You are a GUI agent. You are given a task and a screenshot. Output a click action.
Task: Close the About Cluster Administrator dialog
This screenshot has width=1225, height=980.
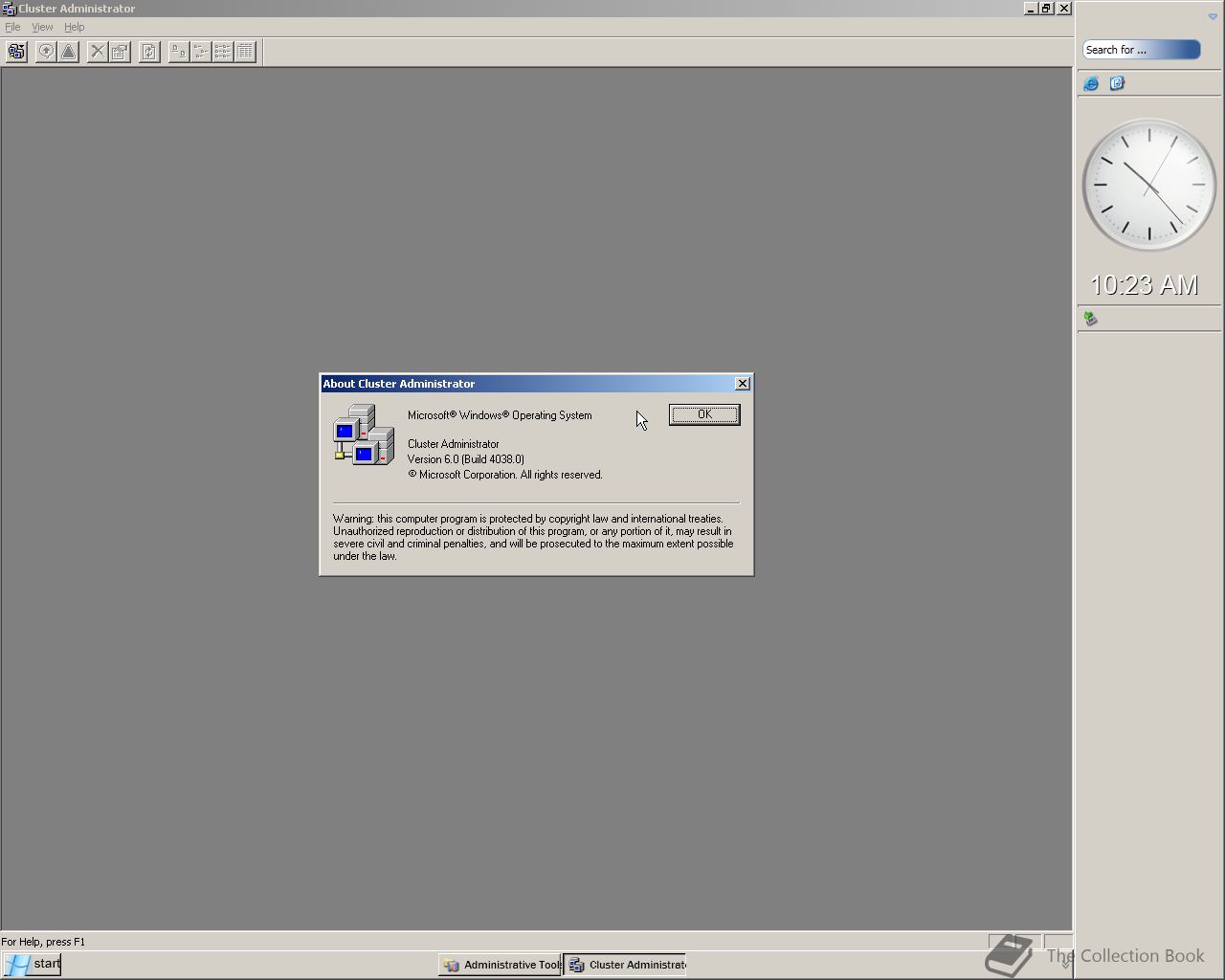pos(743,383)
